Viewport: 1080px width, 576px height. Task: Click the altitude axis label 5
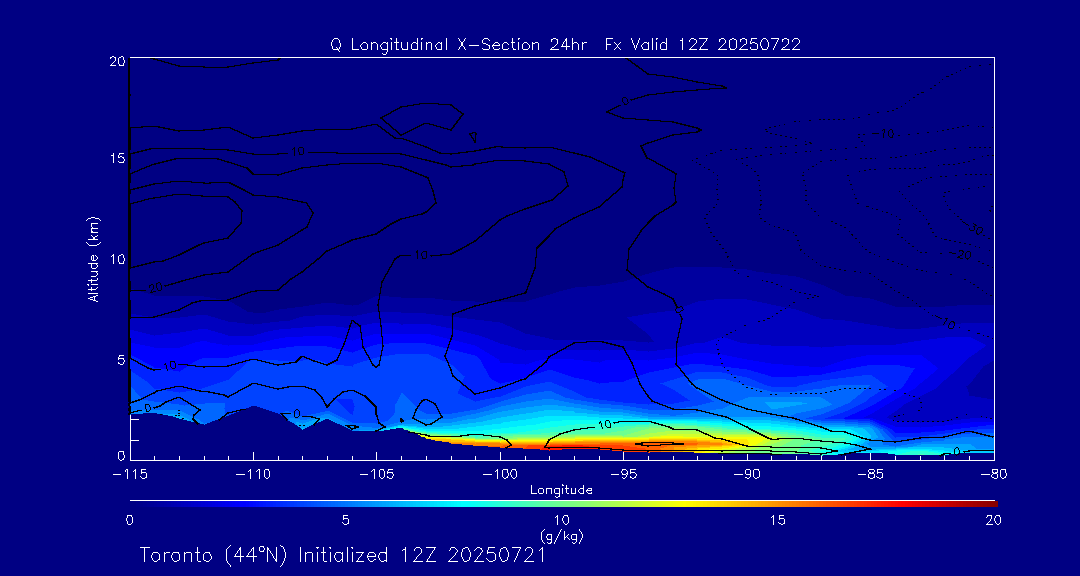pos(120,360)
